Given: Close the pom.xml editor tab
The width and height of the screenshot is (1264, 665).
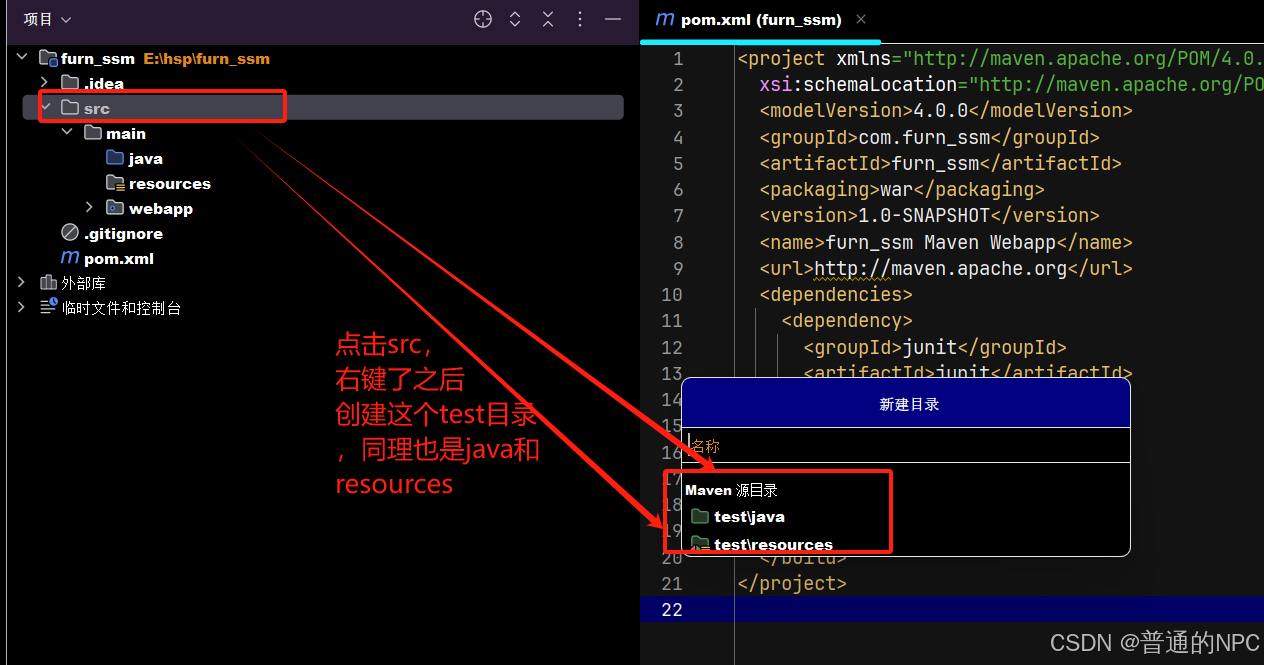Looking at the screenshot, I should coord(861,19).
